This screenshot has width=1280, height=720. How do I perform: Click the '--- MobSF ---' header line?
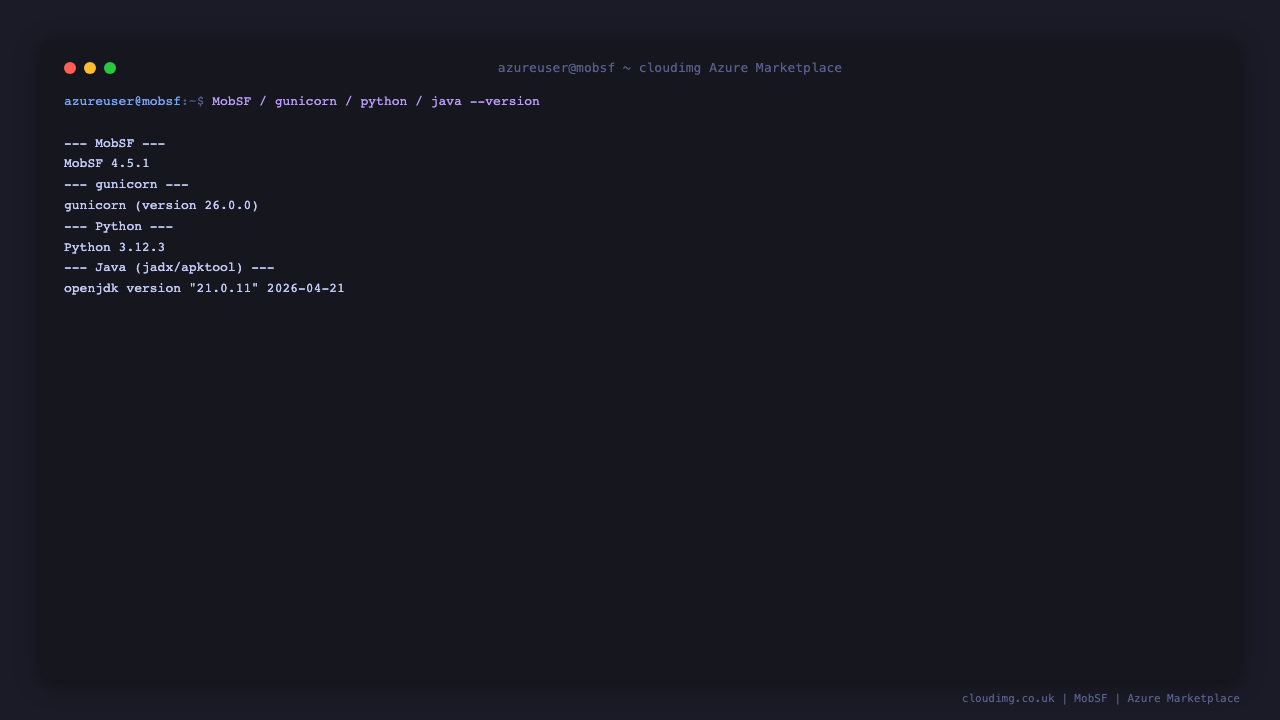pyautogui.click(x=114, y=143)
